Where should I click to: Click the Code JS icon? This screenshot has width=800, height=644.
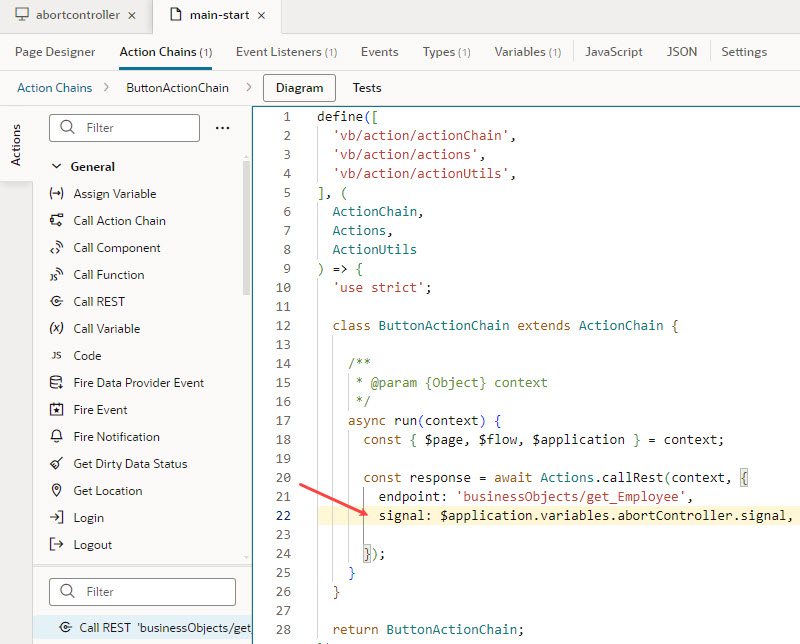pos(56,356)
